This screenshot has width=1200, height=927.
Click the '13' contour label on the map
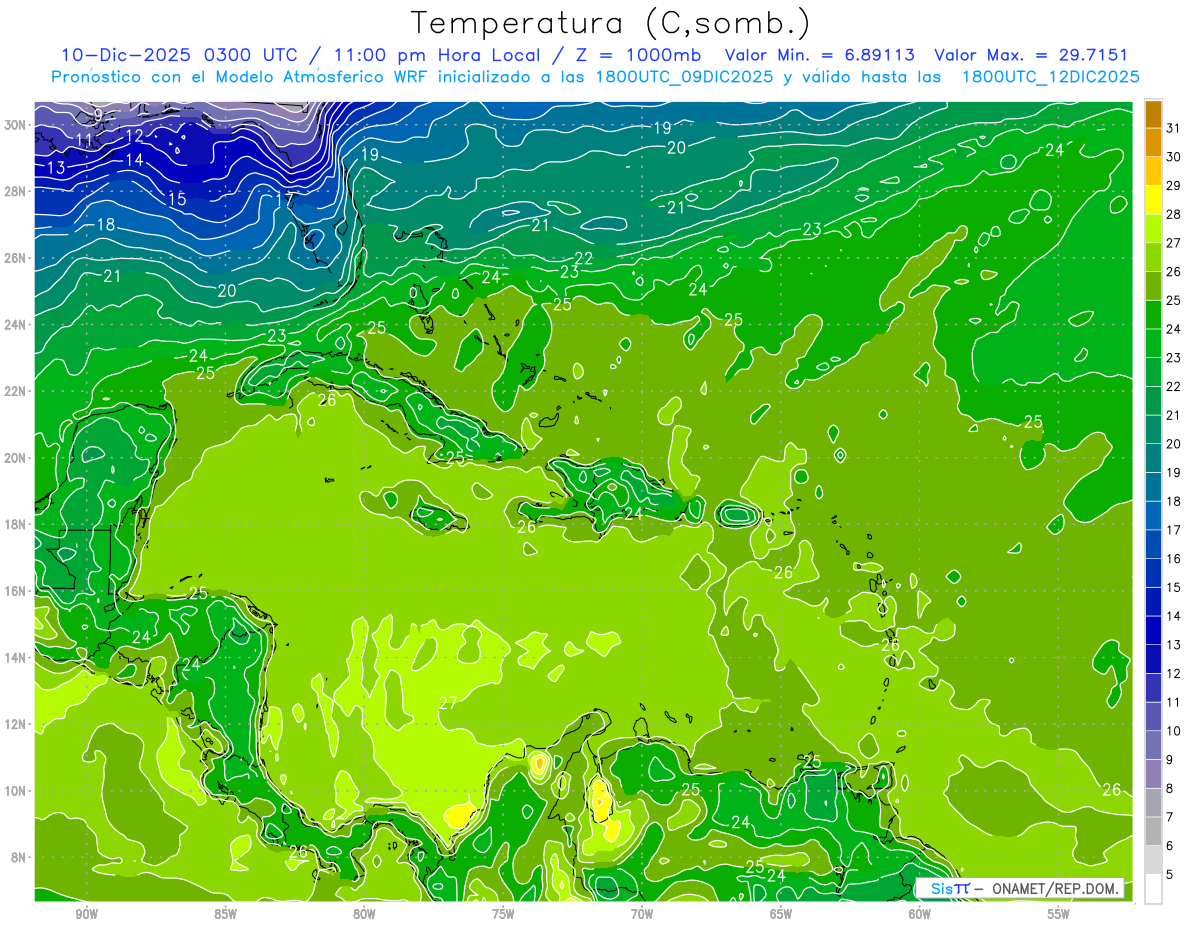(x=56, y=168)
